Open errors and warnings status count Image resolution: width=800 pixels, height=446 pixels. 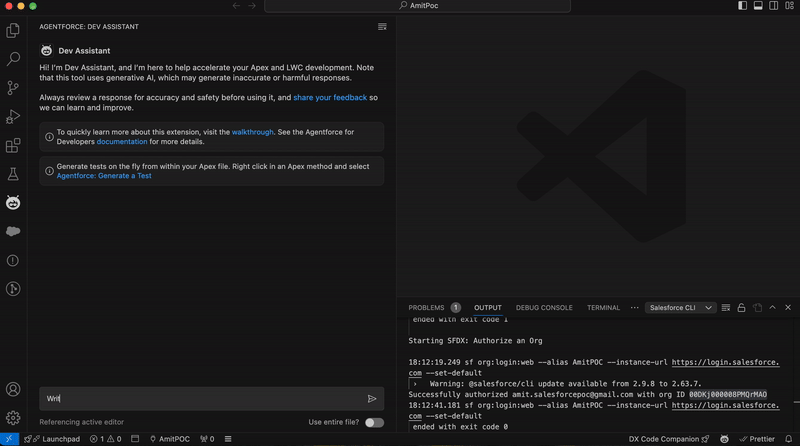[106, 439]
